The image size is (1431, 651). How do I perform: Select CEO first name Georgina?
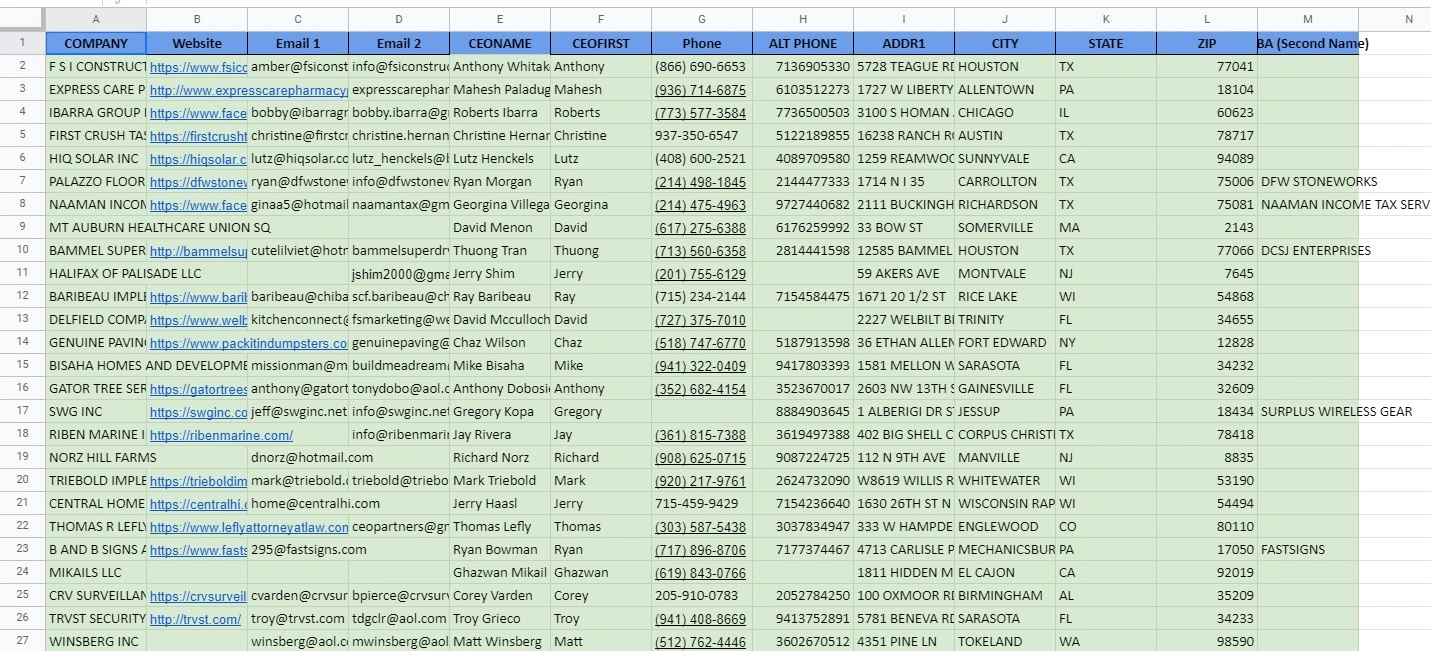pos(601,205)
